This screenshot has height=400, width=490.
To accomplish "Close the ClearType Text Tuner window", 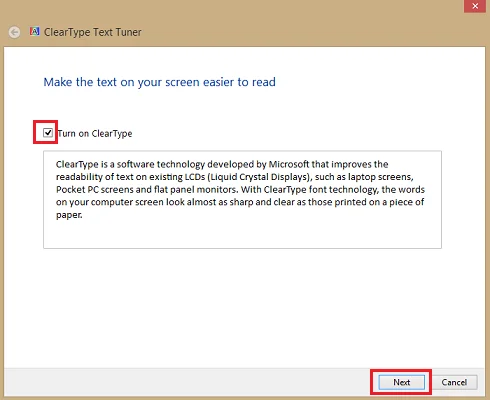I will coord(475,6).
